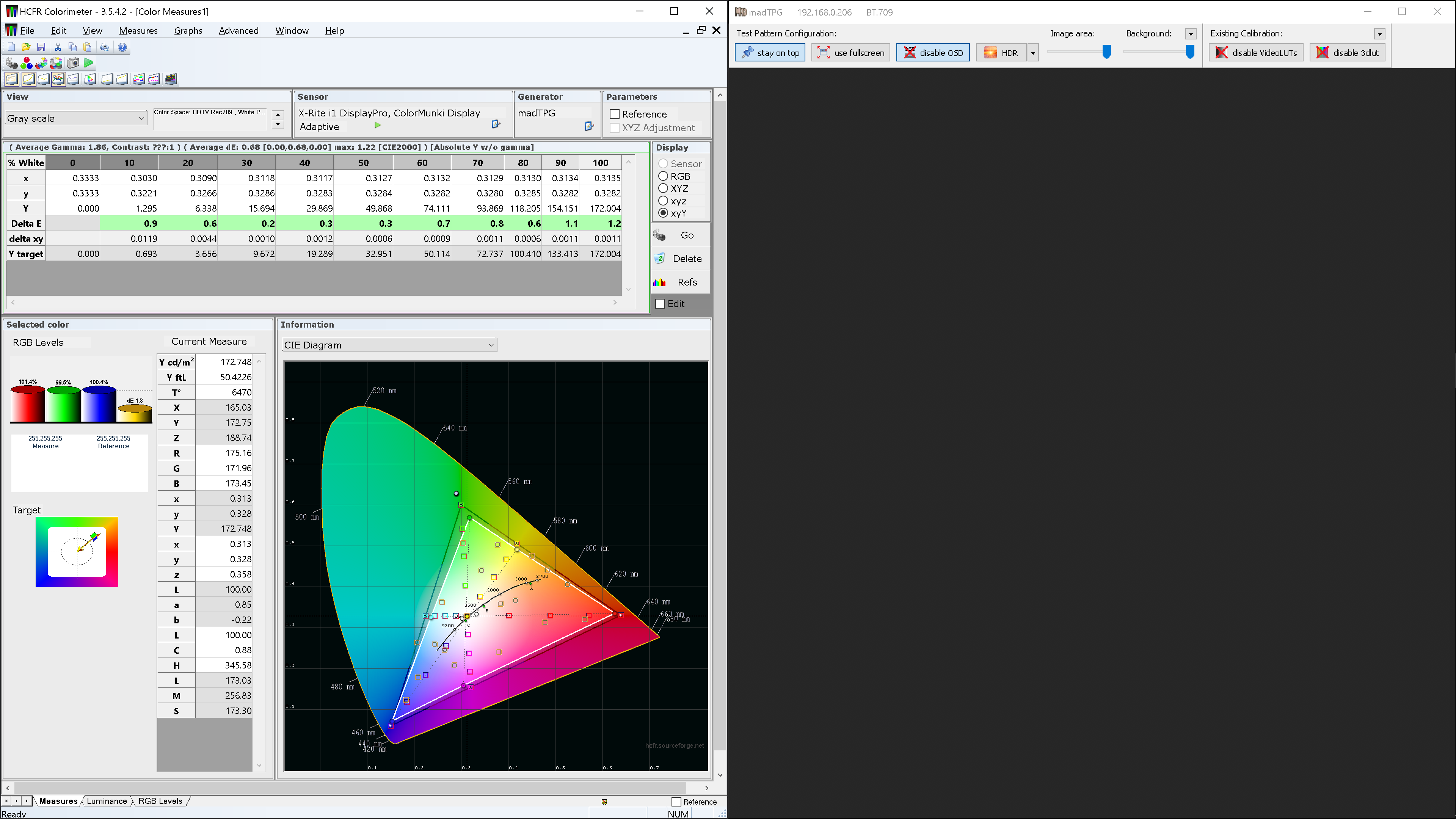Screen dimensions: 1456x819
Task: Click the RGB primaries measure icon
Action: pos(27,63)
